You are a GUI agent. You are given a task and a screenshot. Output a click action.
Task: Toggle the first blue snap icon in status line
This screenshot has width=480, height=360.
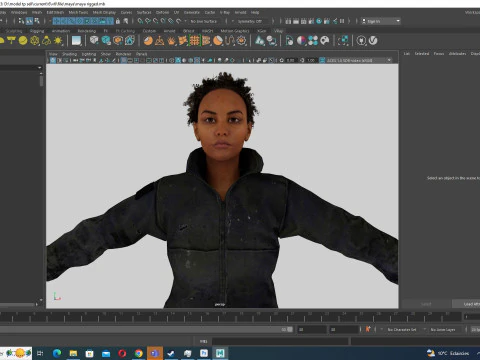tap(56, 21)
